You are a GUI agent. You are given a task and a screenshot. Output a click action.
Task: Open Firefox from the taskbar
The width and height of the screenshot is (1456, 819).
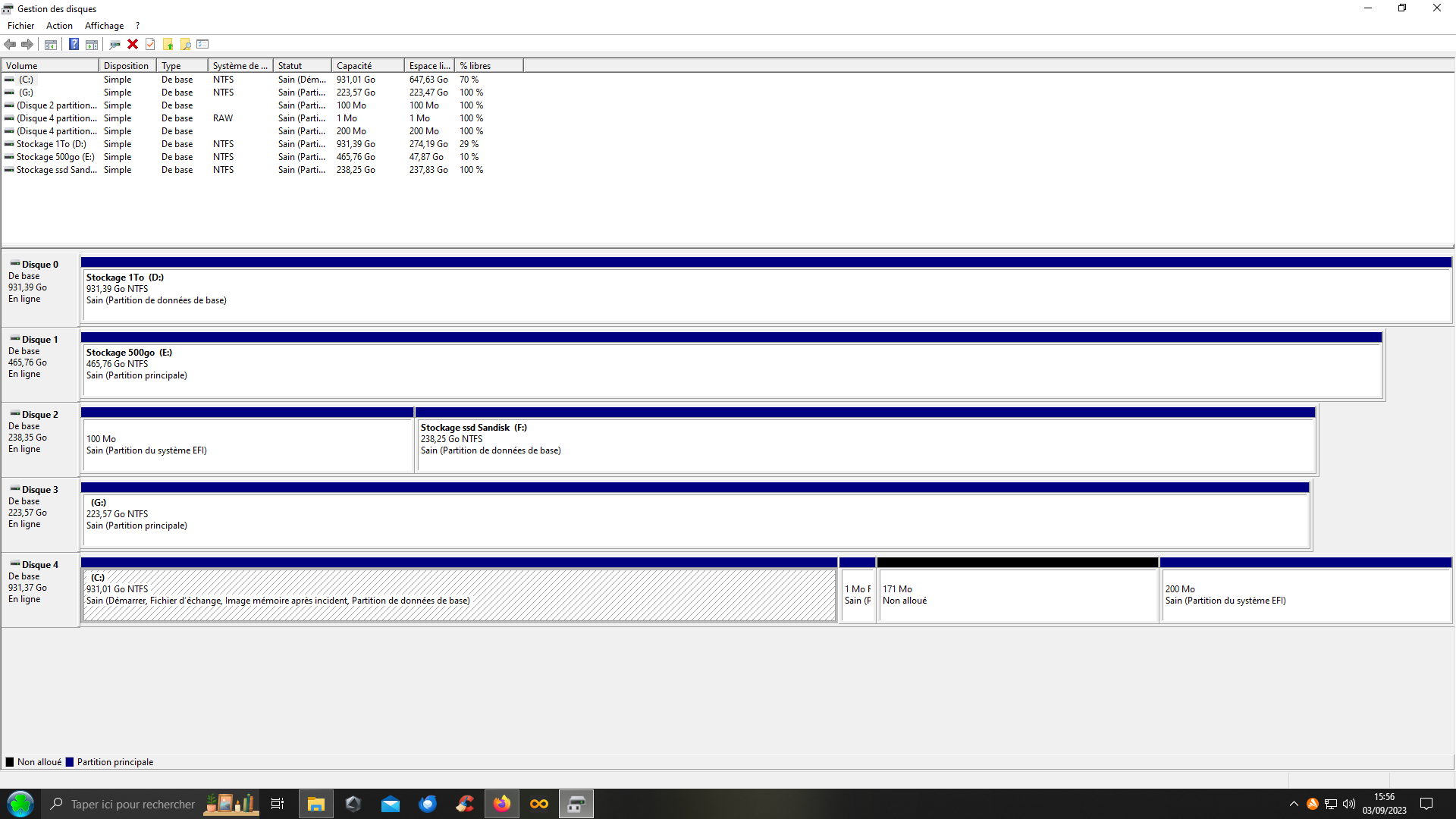tap(502, 804)
